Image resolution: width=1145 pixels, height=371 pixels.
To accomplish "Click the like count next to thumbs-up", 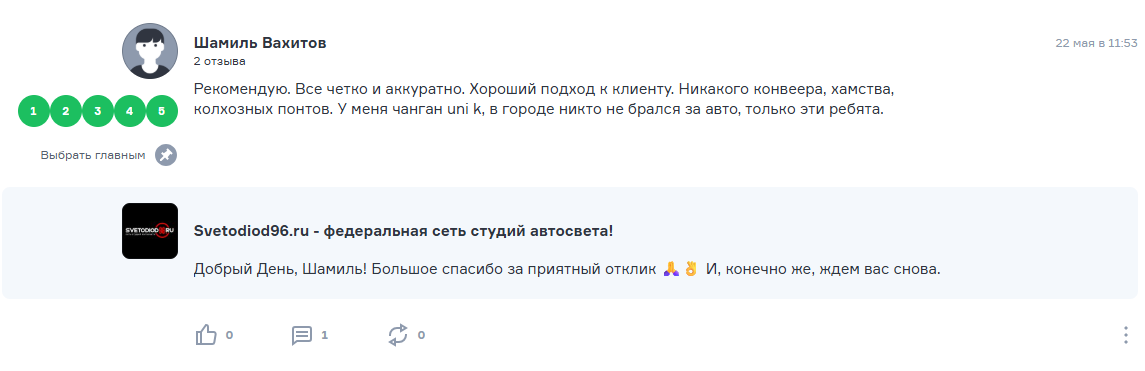I will pos(229,335).
